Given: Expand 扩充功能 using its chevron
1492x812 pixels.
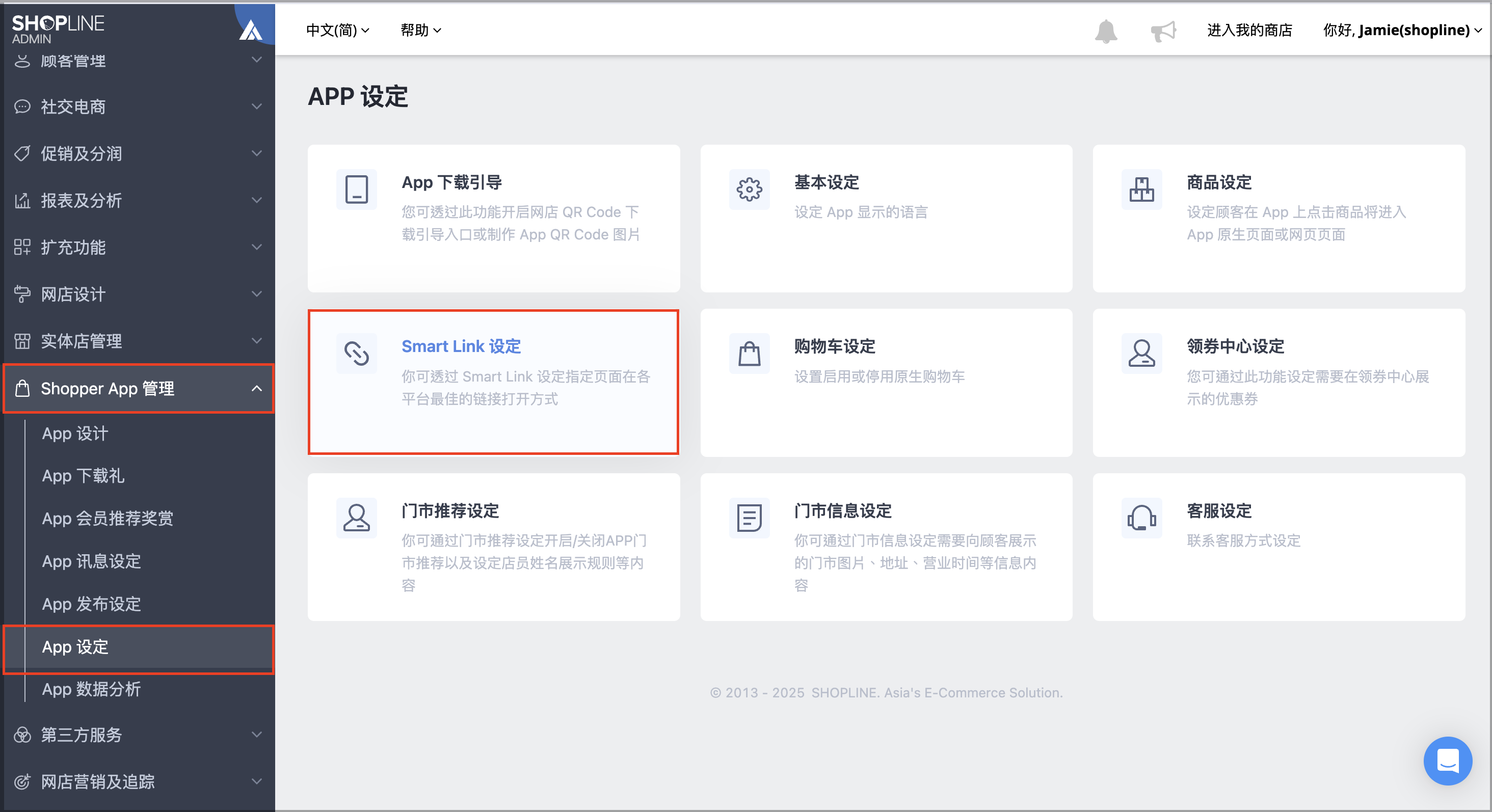Looking at the screenshot, I should tap(257, 247).
